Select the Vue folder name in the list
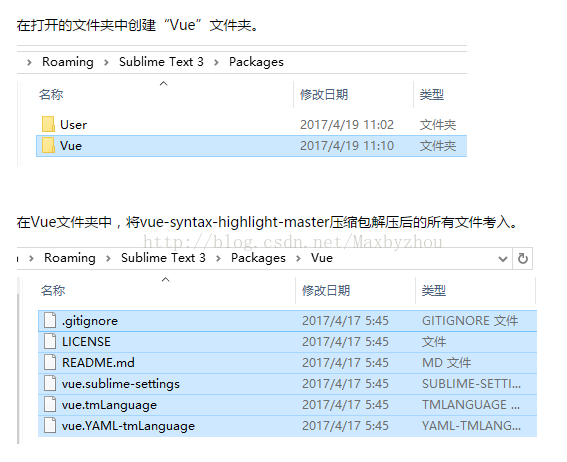 pos(71,146)
